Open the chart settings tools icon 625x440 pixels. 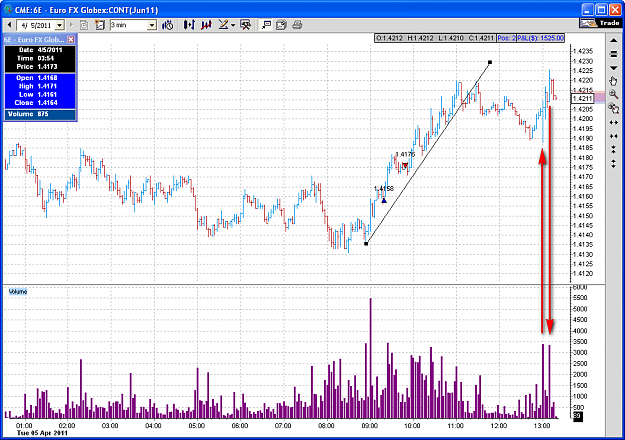246,25
